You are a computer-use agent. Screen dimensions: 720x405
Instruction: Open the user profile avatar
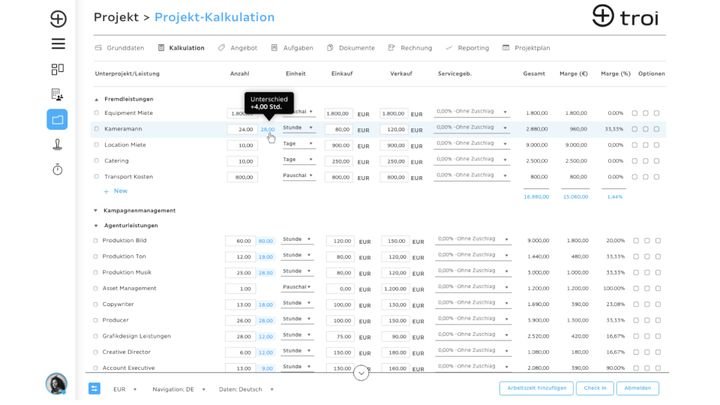point(56,384)
